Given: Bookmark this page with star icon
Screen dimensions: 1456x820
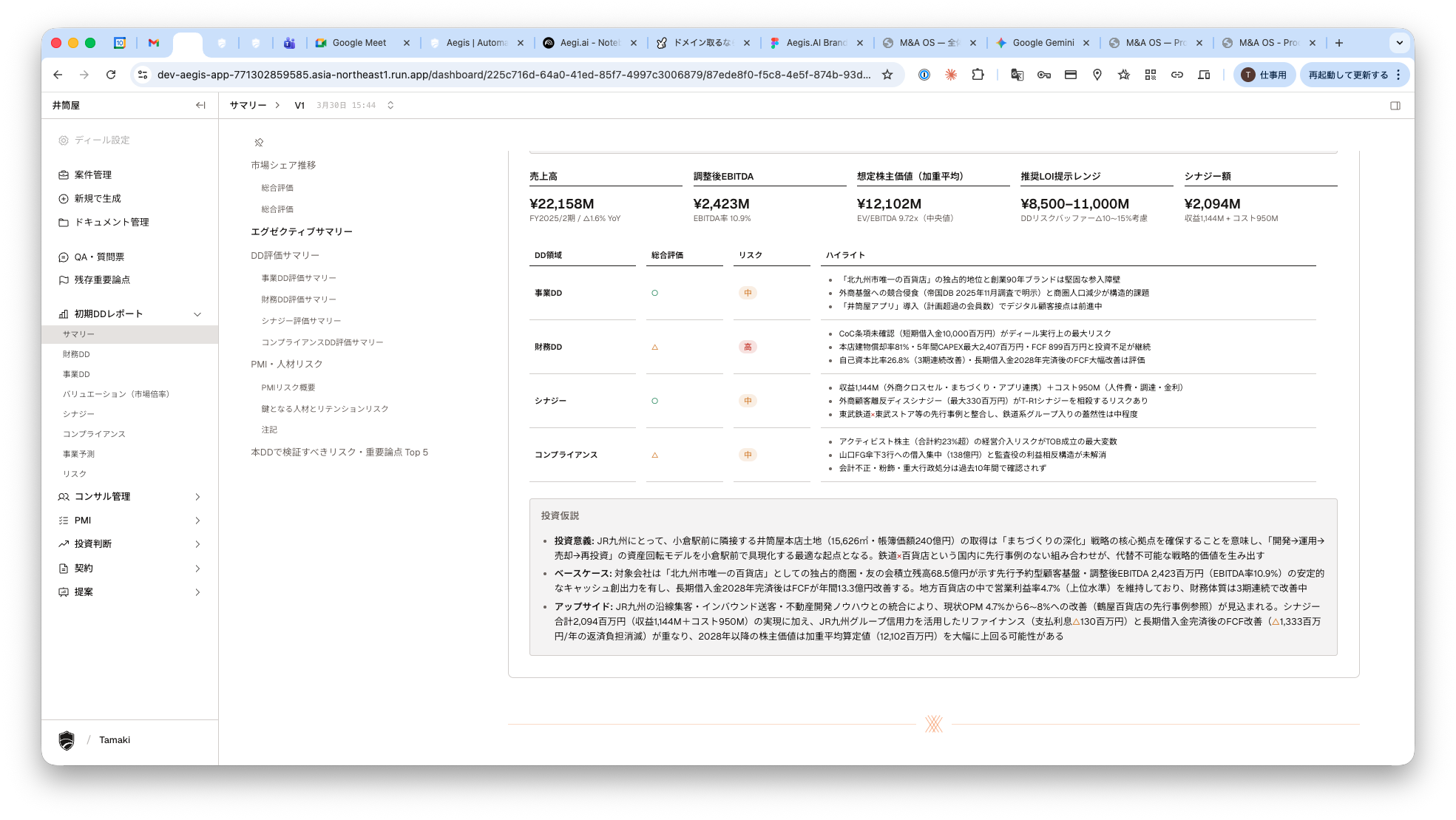Looking at the screenshot, I should [x=887, y=75].
